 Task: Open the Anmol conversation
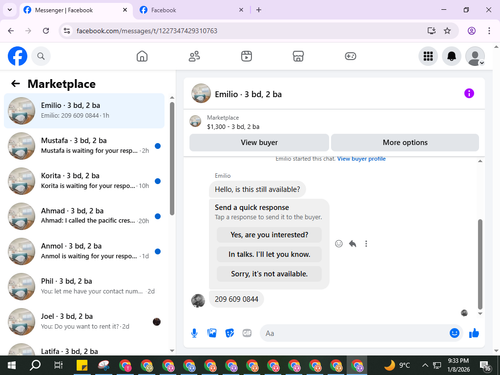(x=84, y=251)
